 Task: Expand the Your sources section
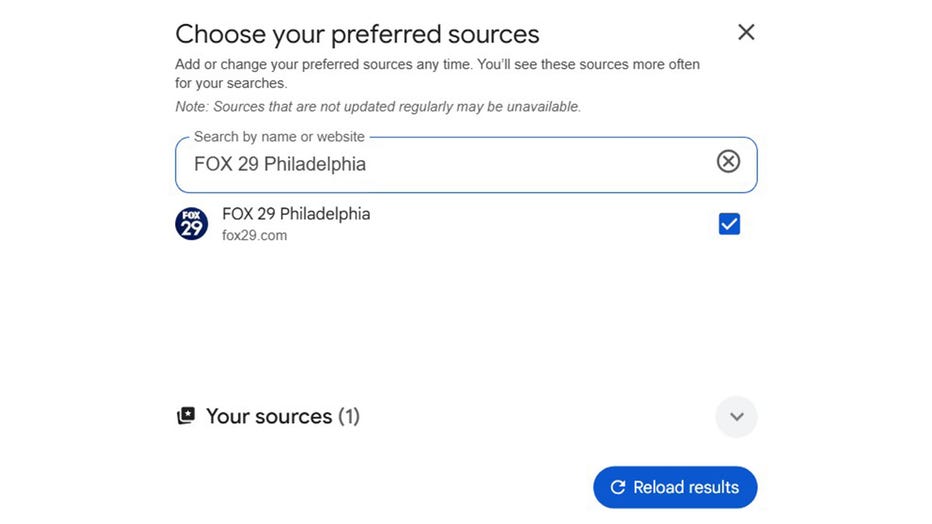[736, 417]
